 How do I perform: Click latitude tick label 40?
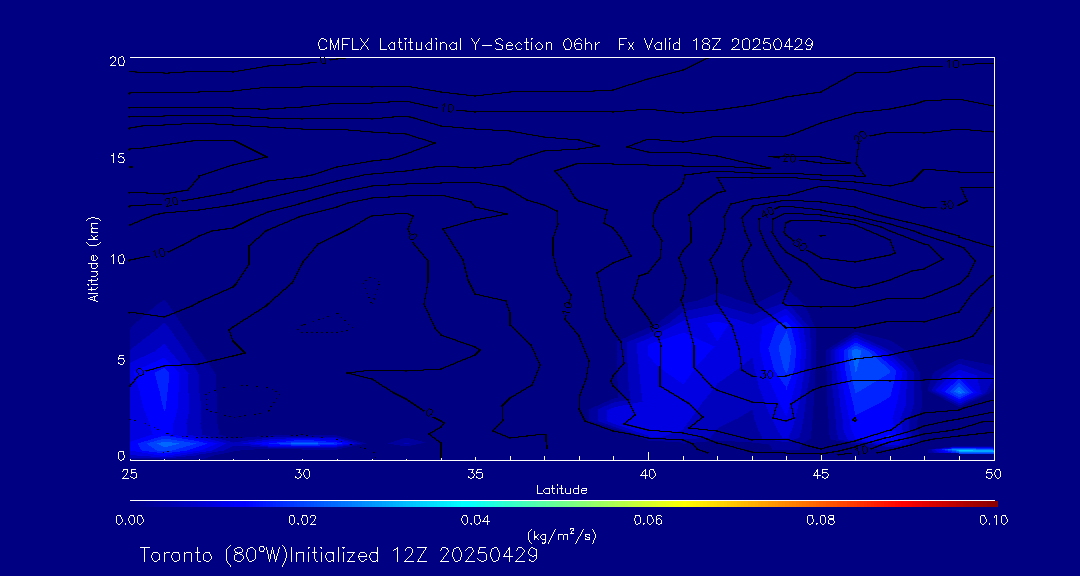pyautogui.click(x=648, y=474)
